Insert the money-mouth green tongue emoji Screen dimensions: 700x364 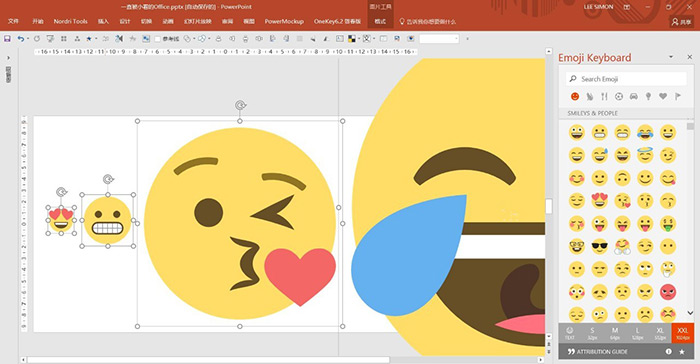coord(668,223)
